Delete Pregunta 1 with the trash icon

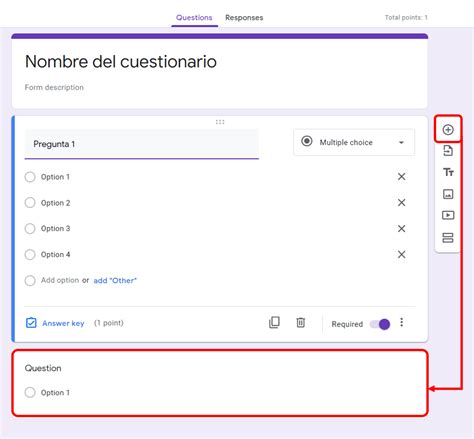(x=300, y=322)
